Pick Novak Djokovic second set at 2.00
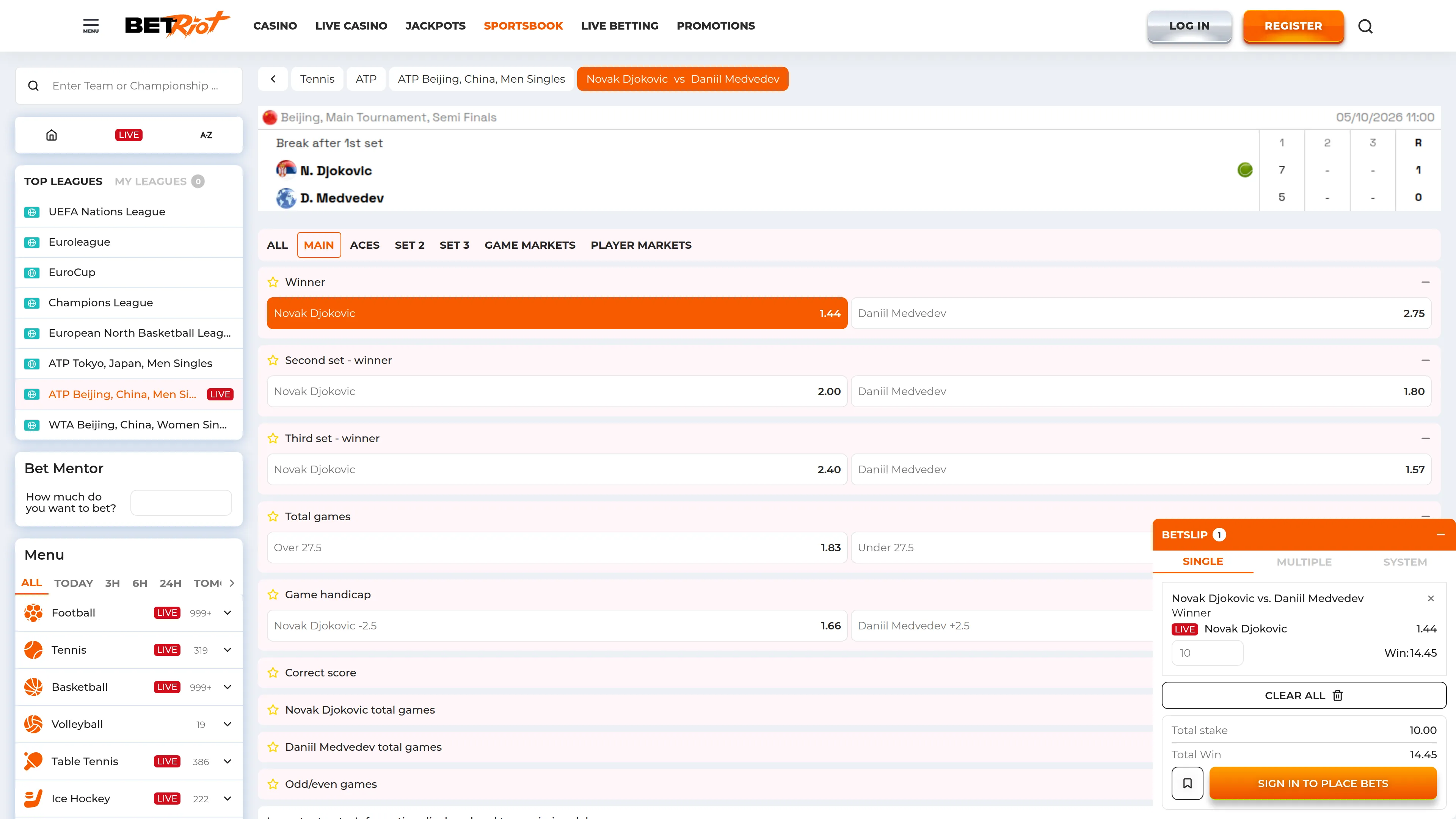This screenshot has width=1456, height=819. pyautogui.click(x=557, y=391)
